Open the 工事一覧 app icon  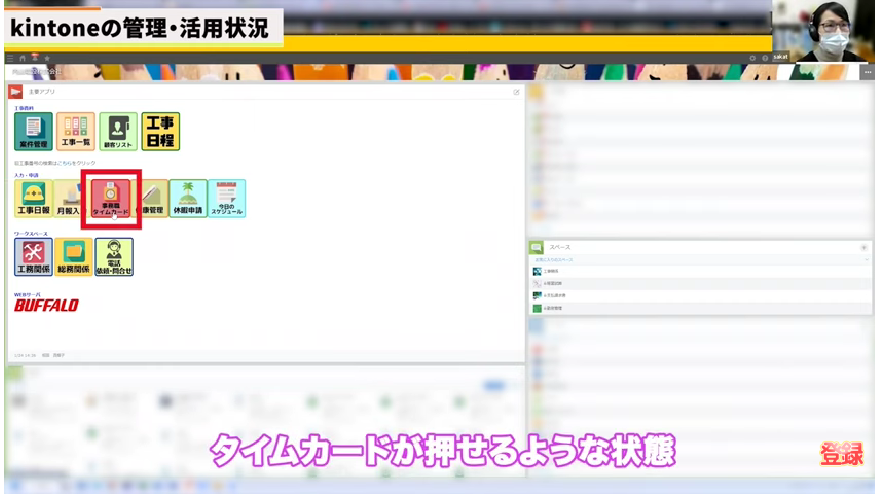pyautogui.click(x=75, y=131)
